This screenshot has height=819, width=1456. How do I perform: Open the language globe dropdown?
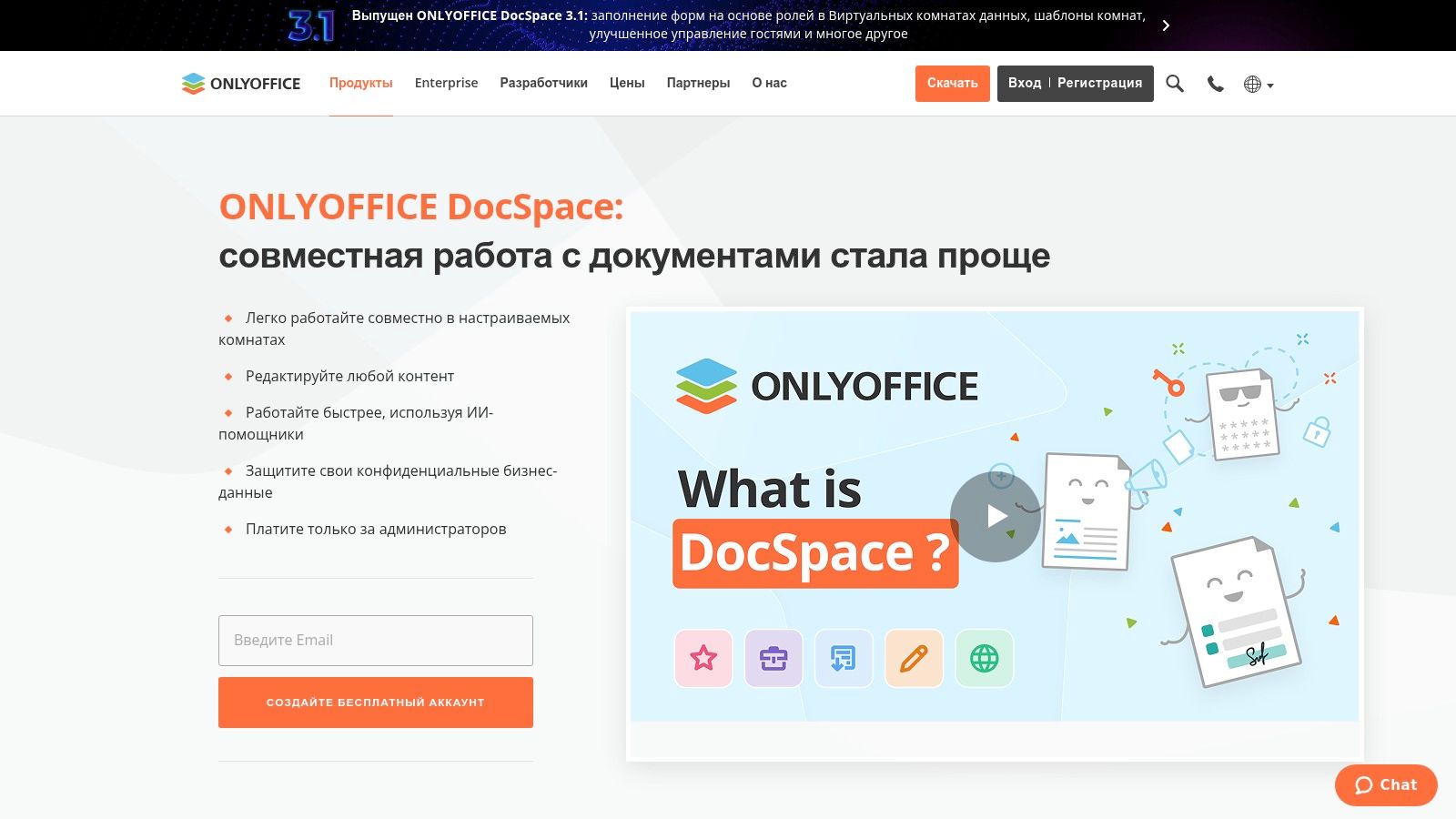click(x=1259, y=85)
